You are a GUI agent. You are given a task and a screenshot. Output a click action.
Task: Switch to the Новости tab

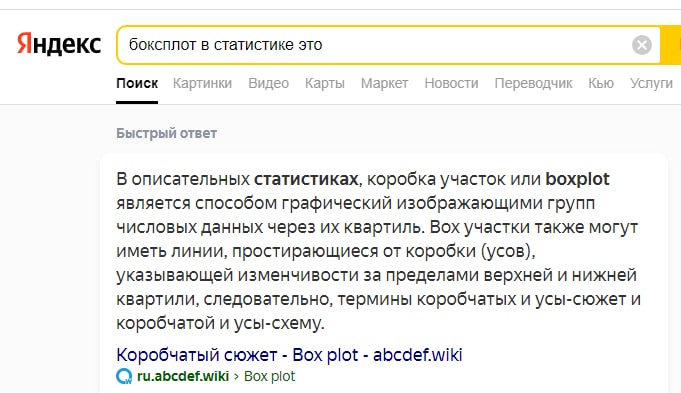[x=451, y=83]
